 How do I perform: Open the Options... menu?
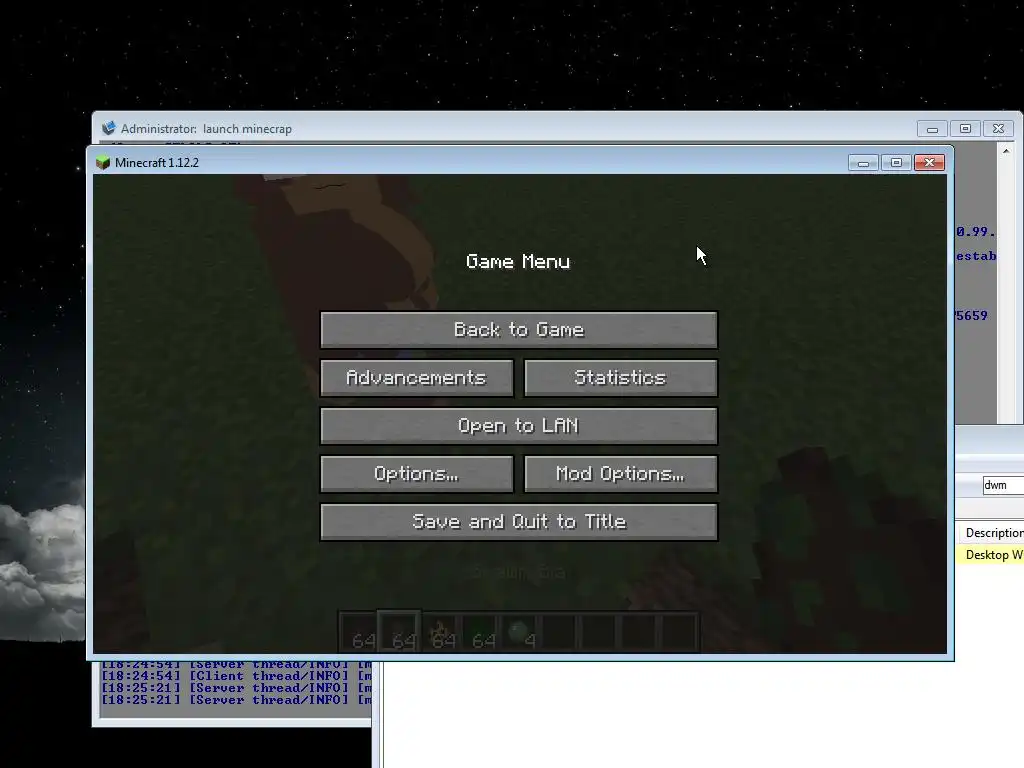(x=417, y=473)
